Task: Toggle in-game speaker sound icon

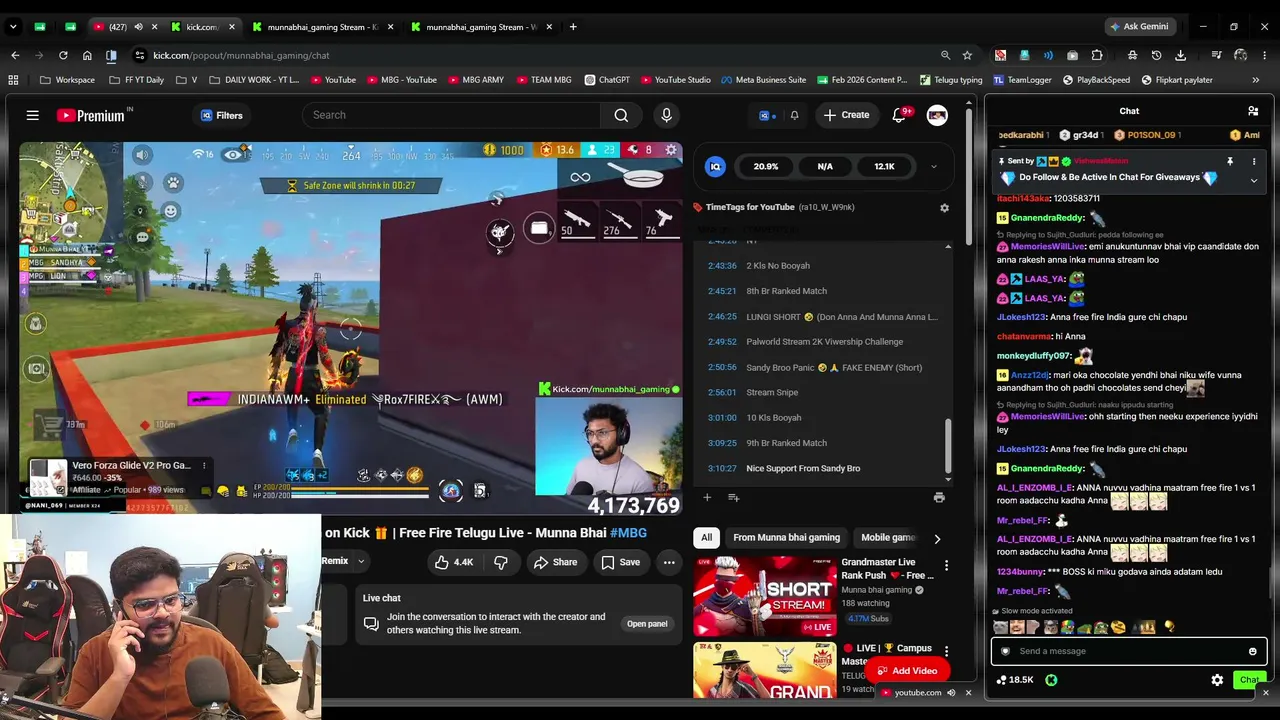Action: click(142, 154)
